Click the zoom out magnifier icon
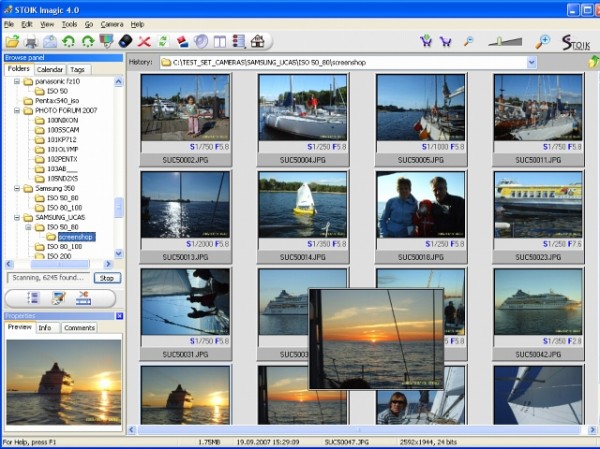Image resolution: width=600 pixels, height=449 pixels. [x=468, y=42]
